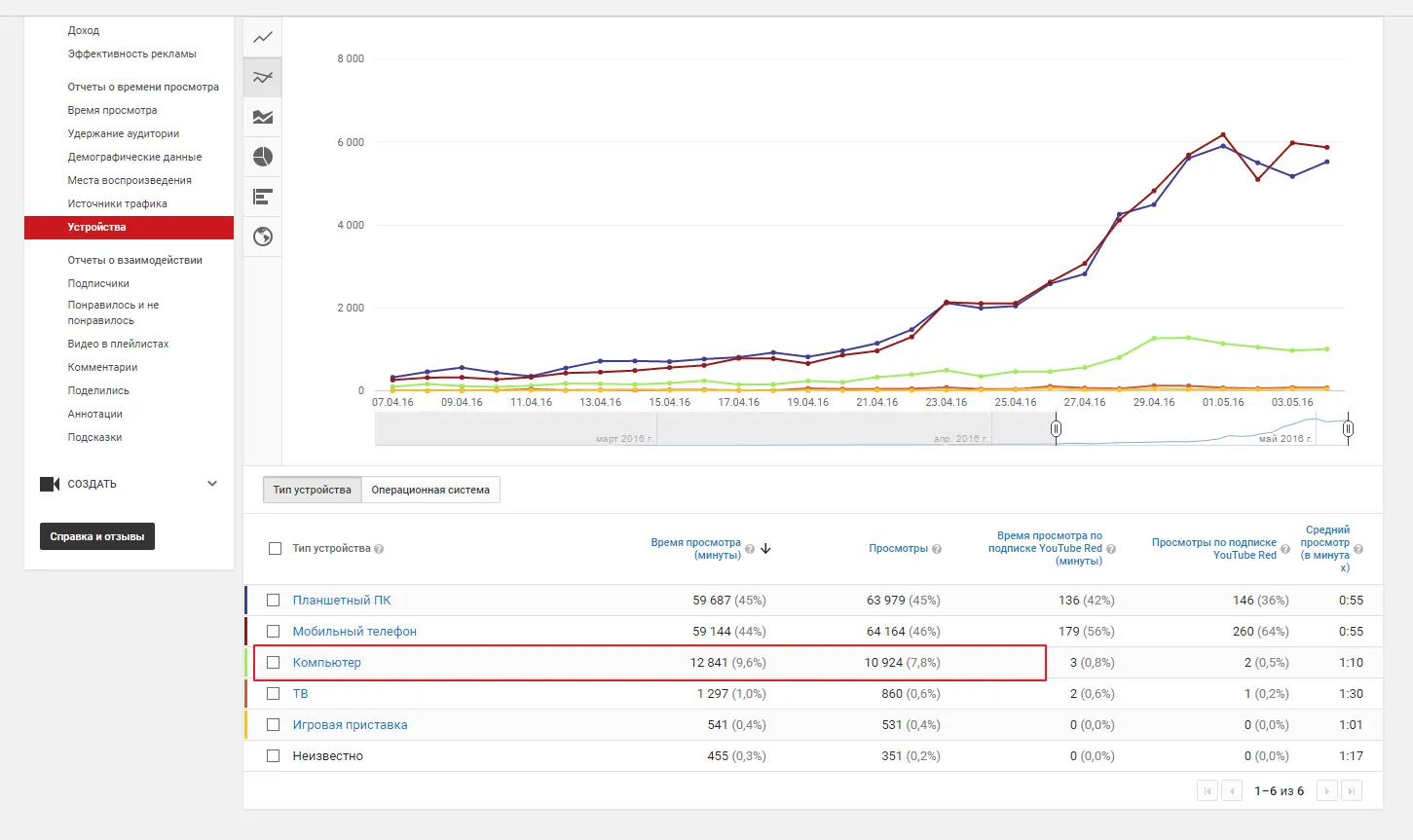Screen dimensions: 1413x840
Task: Click help icon beside YouTube Red watch time
Action: 1111,549
